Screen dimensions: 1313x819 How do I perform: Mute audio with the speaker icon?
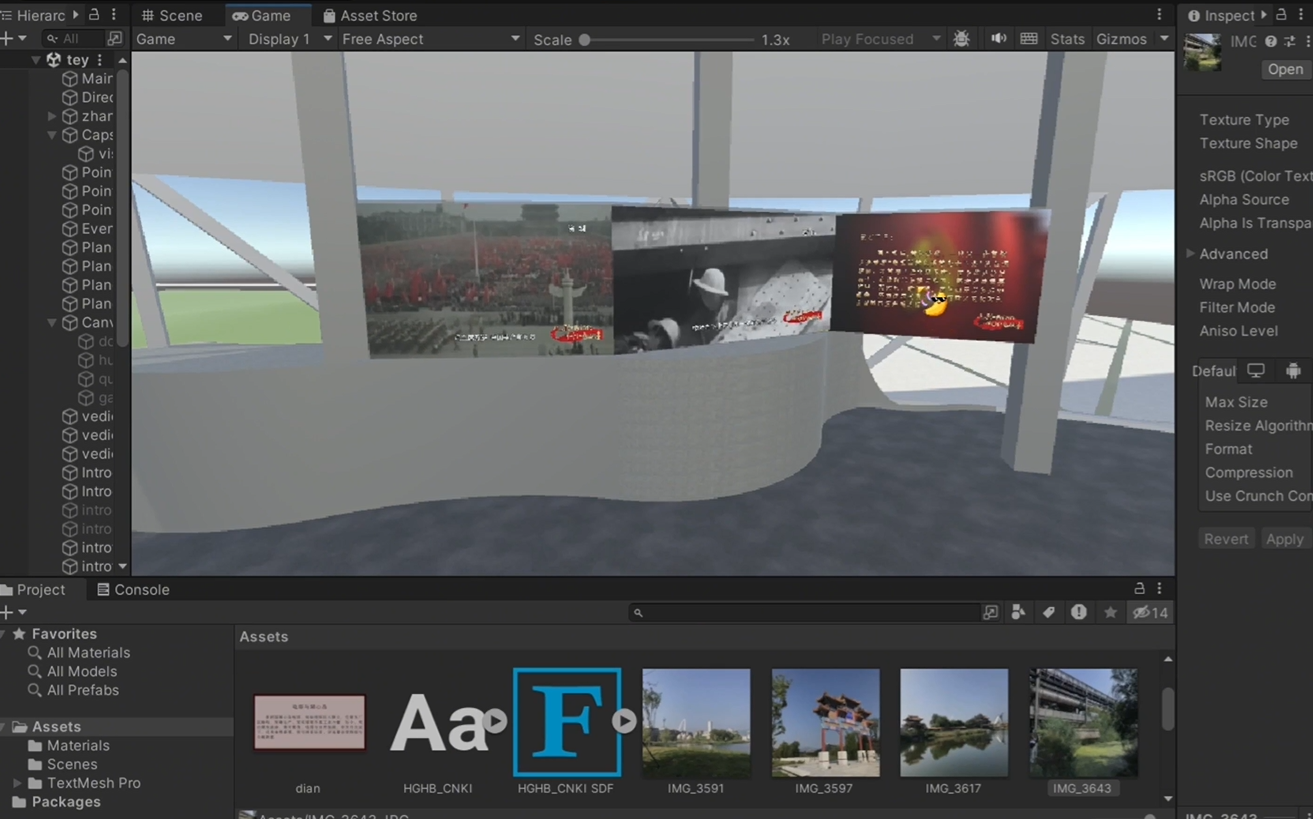tap(998, 39)
